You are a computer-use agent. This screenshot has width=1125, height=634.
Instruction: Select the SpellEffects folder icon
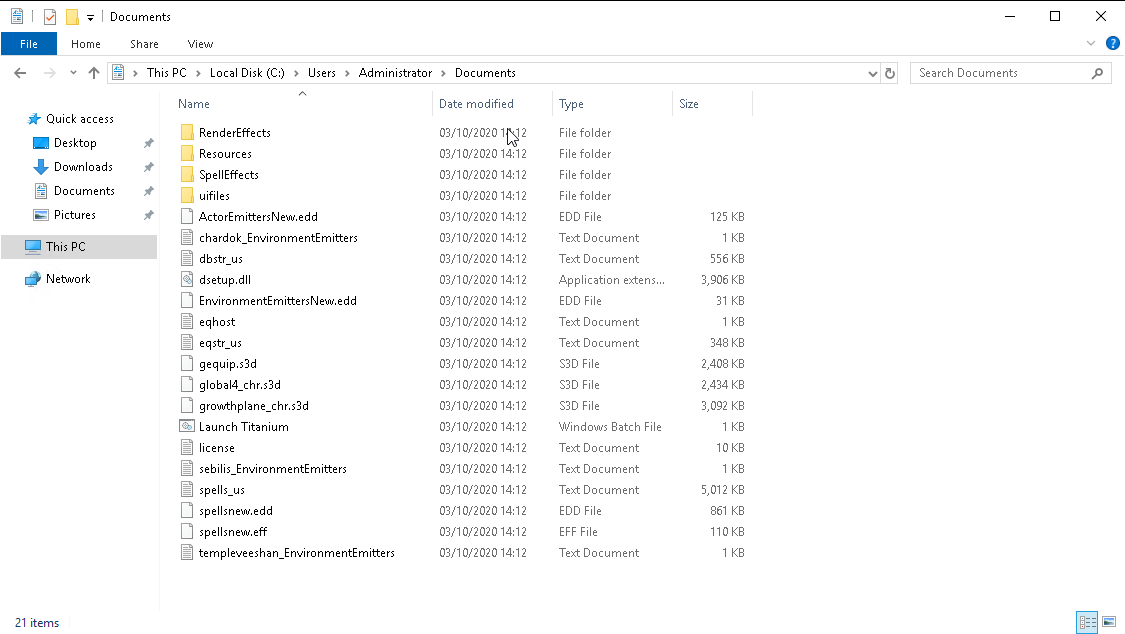(187, 174)
